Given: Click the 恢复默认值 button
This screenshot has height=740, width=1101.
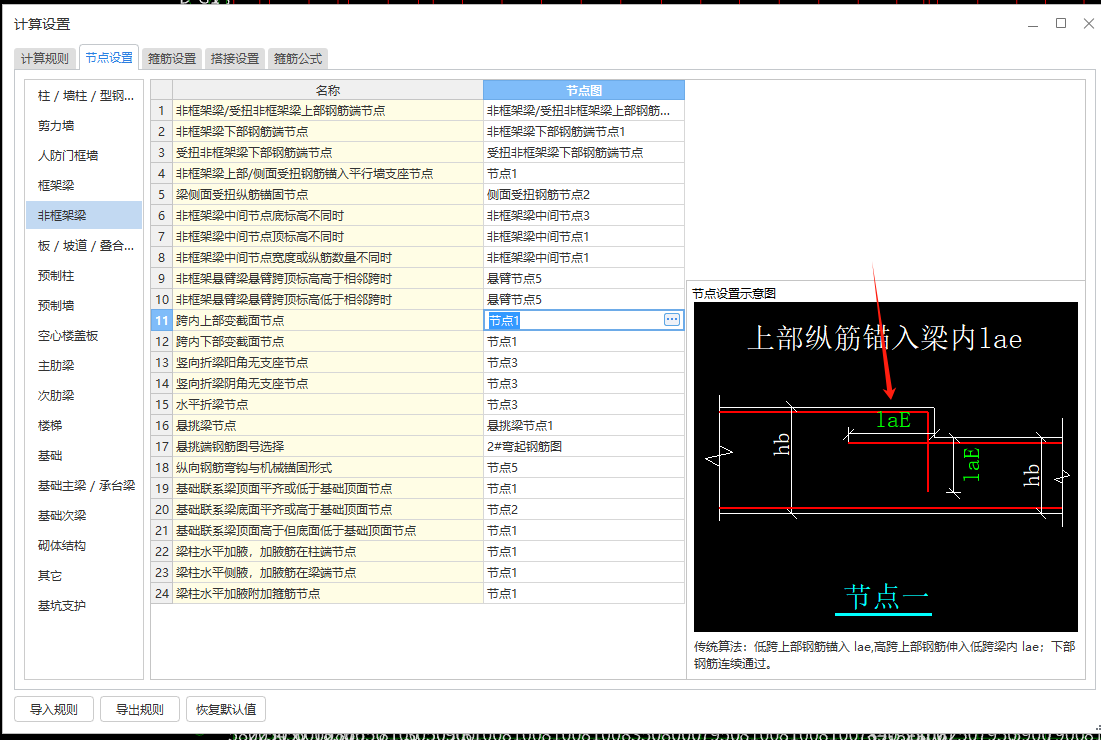Looking at the screenshot, I should pos(226,709).
